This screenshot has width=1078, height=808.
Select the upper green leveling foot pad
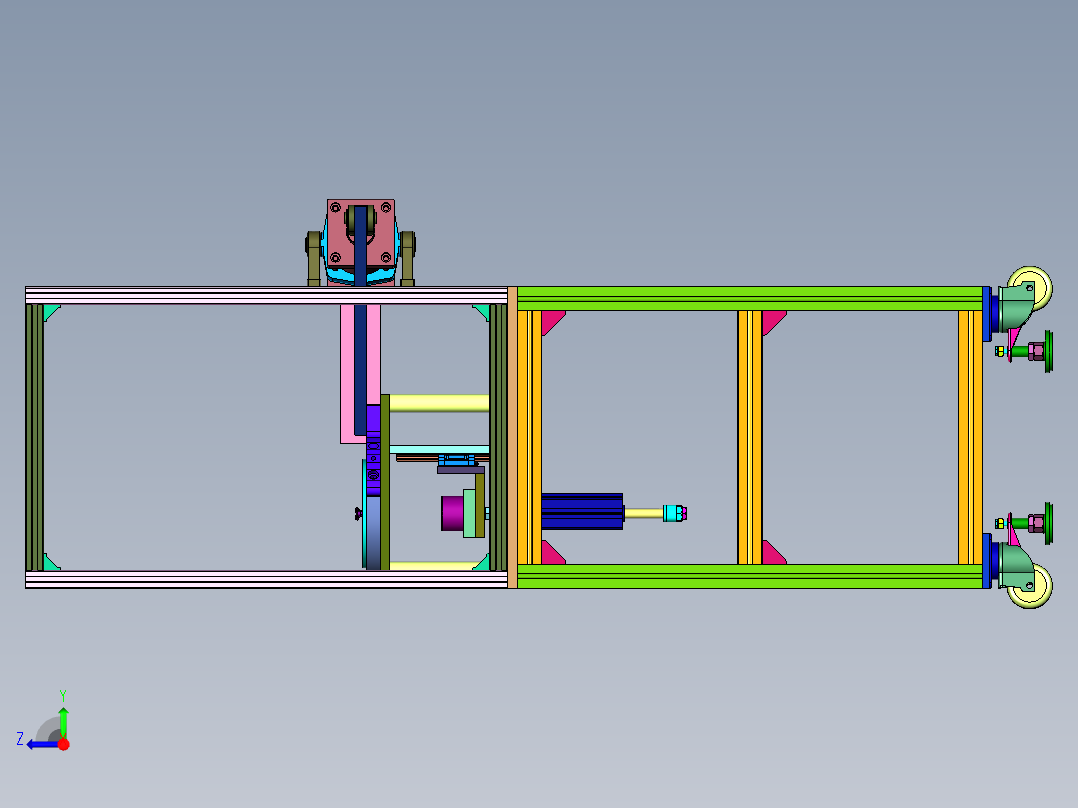tap(1048, 351)
